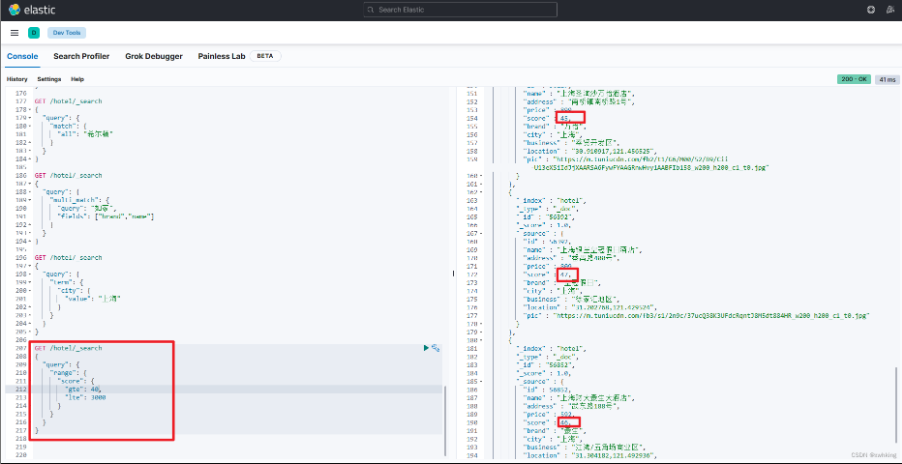
Task: Click the 200 - OK status badge
Action: pos(853,79)
